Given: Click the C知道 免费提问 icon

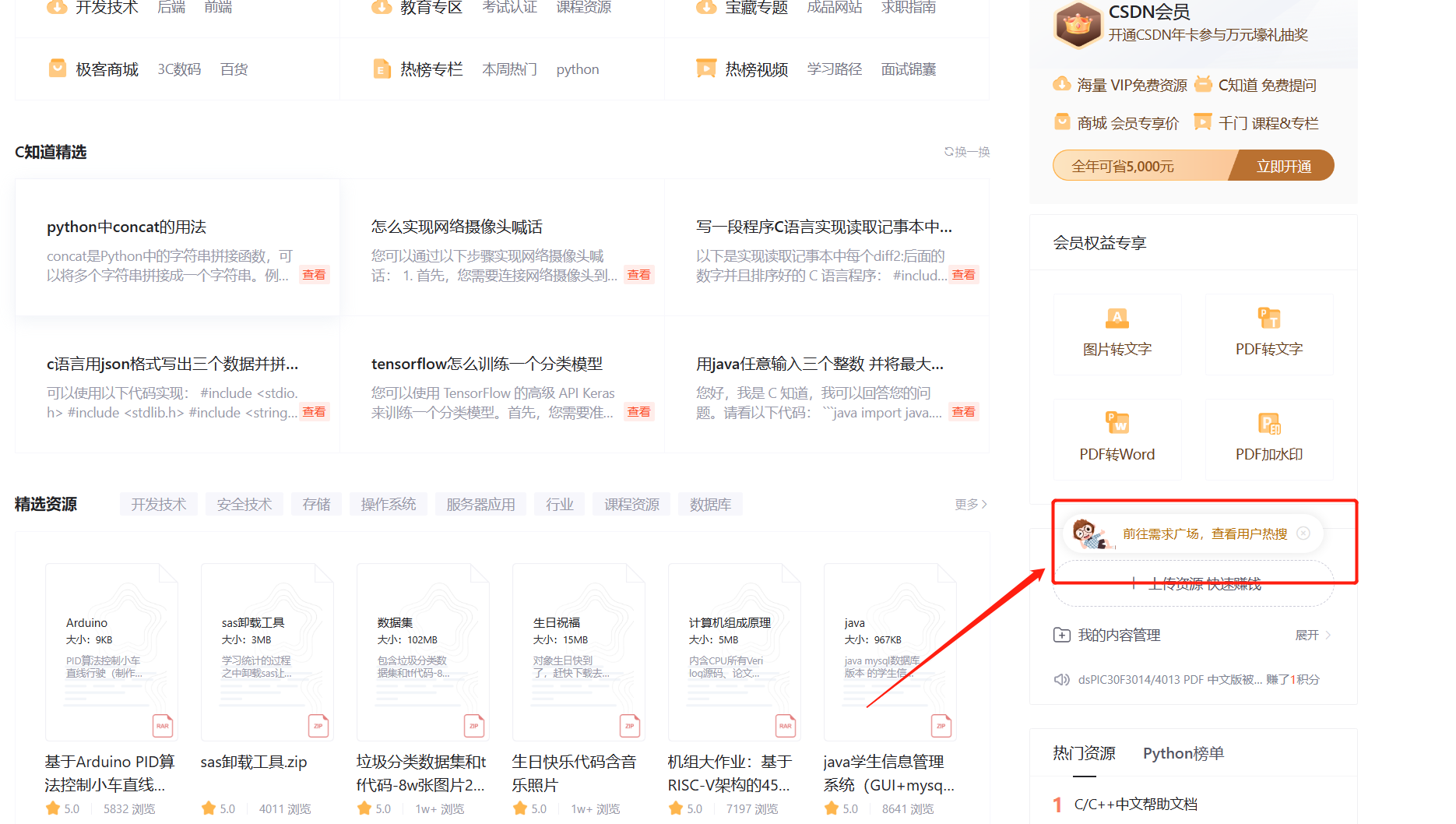Looking at the screenshot, I should click(x=1203, y=84).
